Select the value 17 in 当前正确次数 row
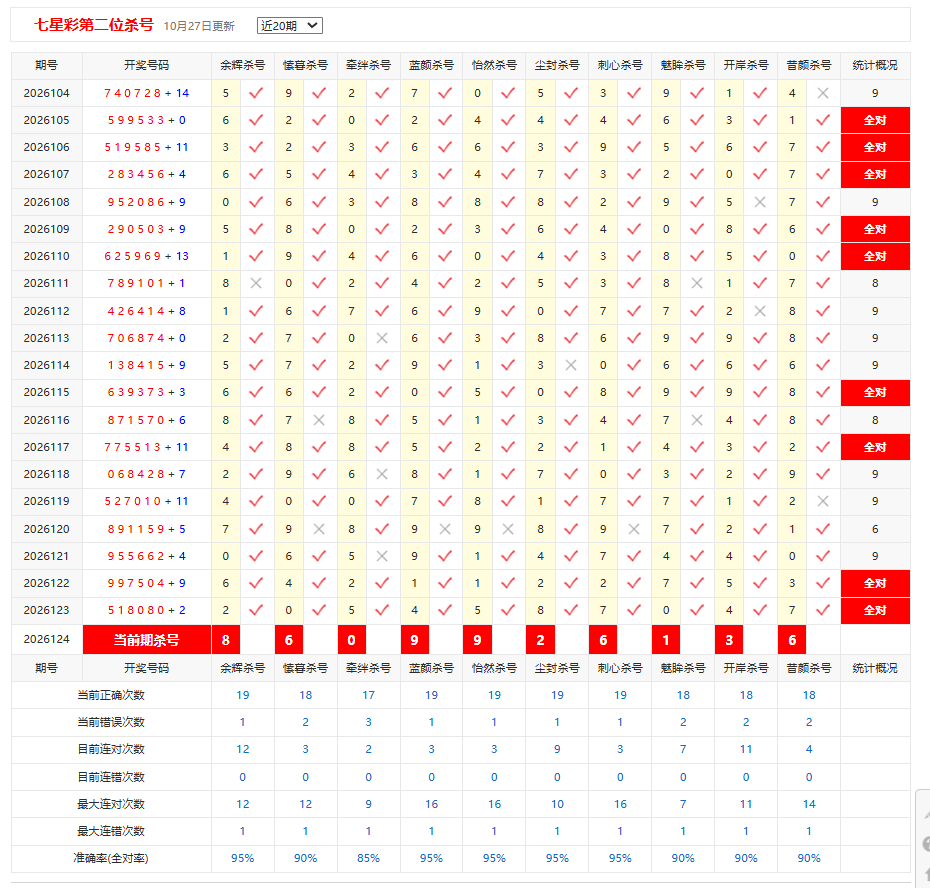Screen dimensions: 930x888 tap(368, 695)
